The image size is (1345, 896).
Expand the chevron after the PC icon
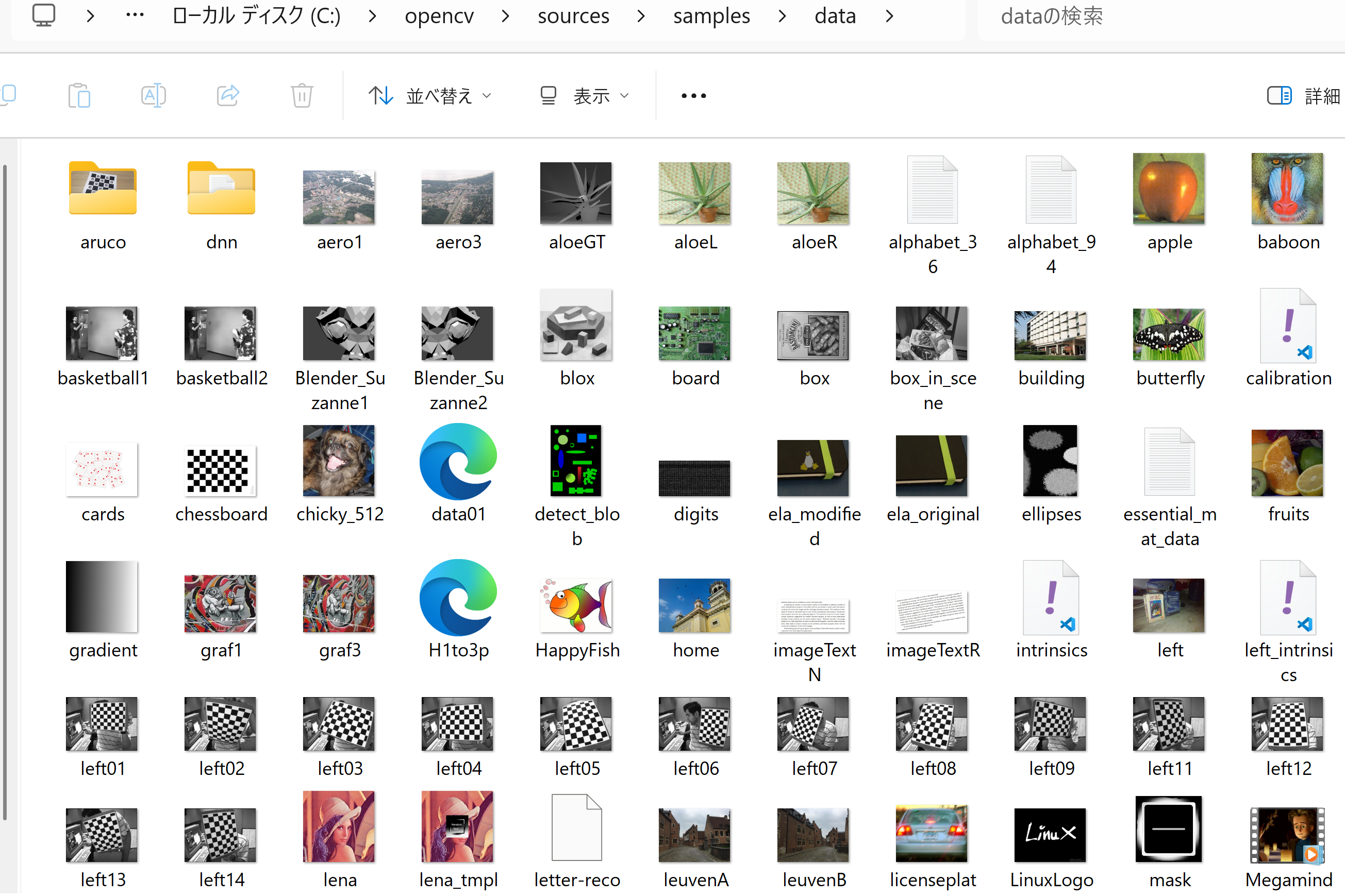[x=90, y=16]
